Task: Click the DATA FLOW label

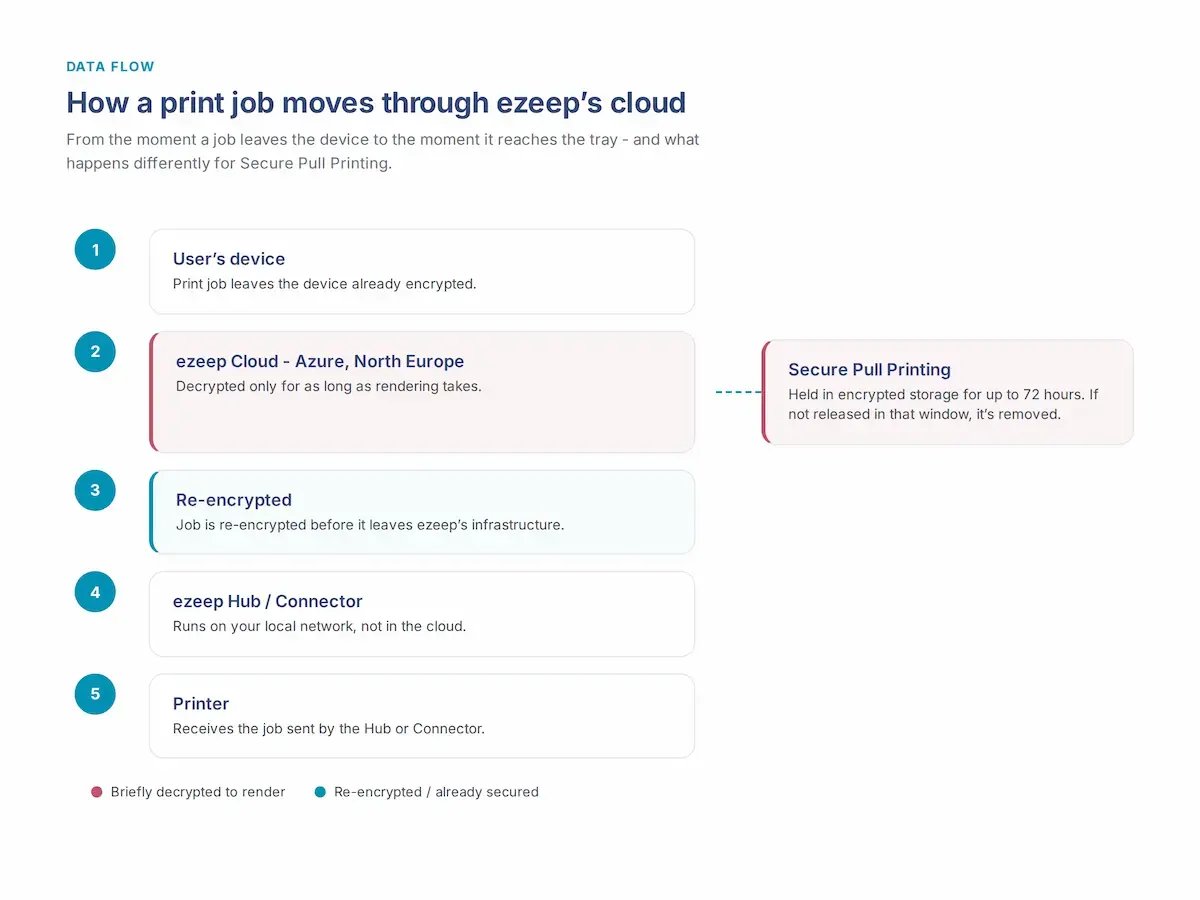Action: [x=111, y=67]
